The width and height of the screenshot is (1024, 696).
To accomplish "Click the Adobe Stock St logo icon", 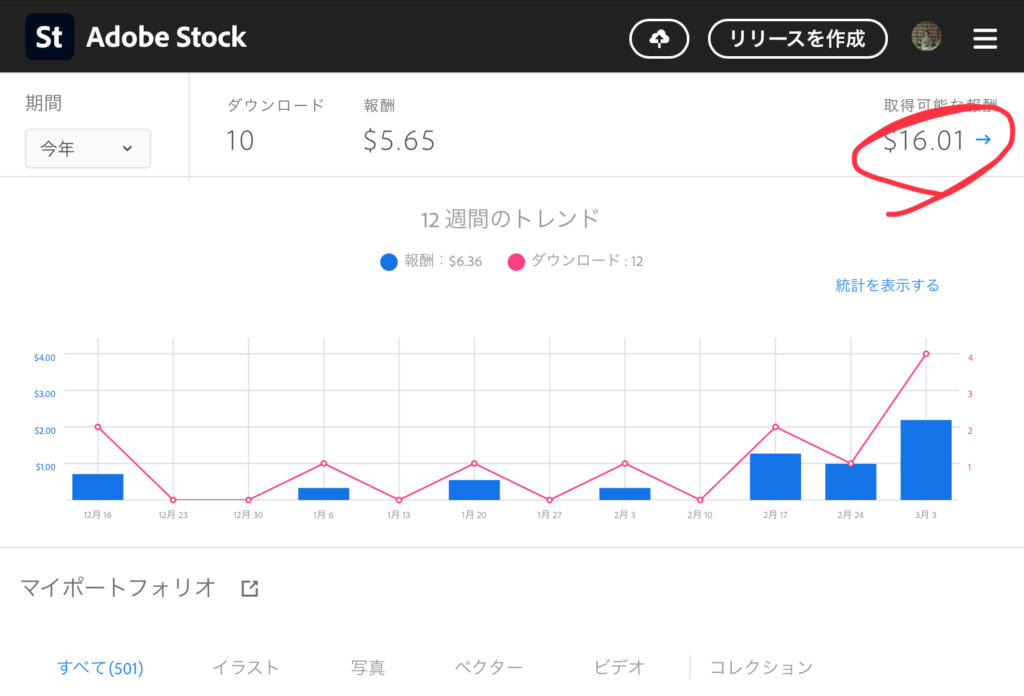I will (x=48, y=38).
